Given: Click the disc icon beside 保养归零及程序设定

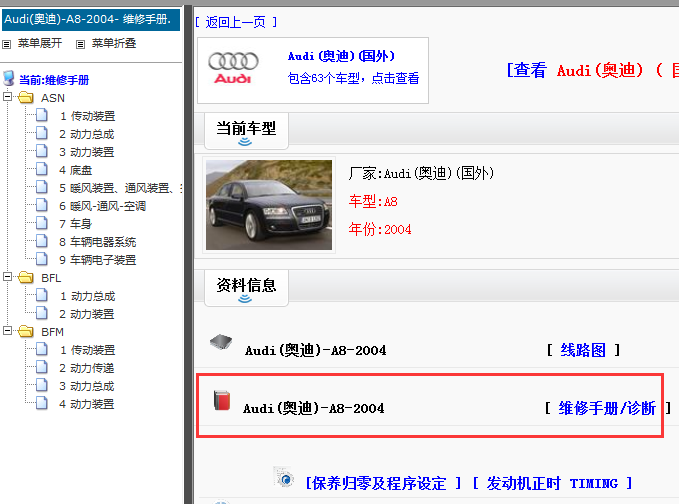Looking at the screenshot, I should pyautogui.click(x=284, y=477).
